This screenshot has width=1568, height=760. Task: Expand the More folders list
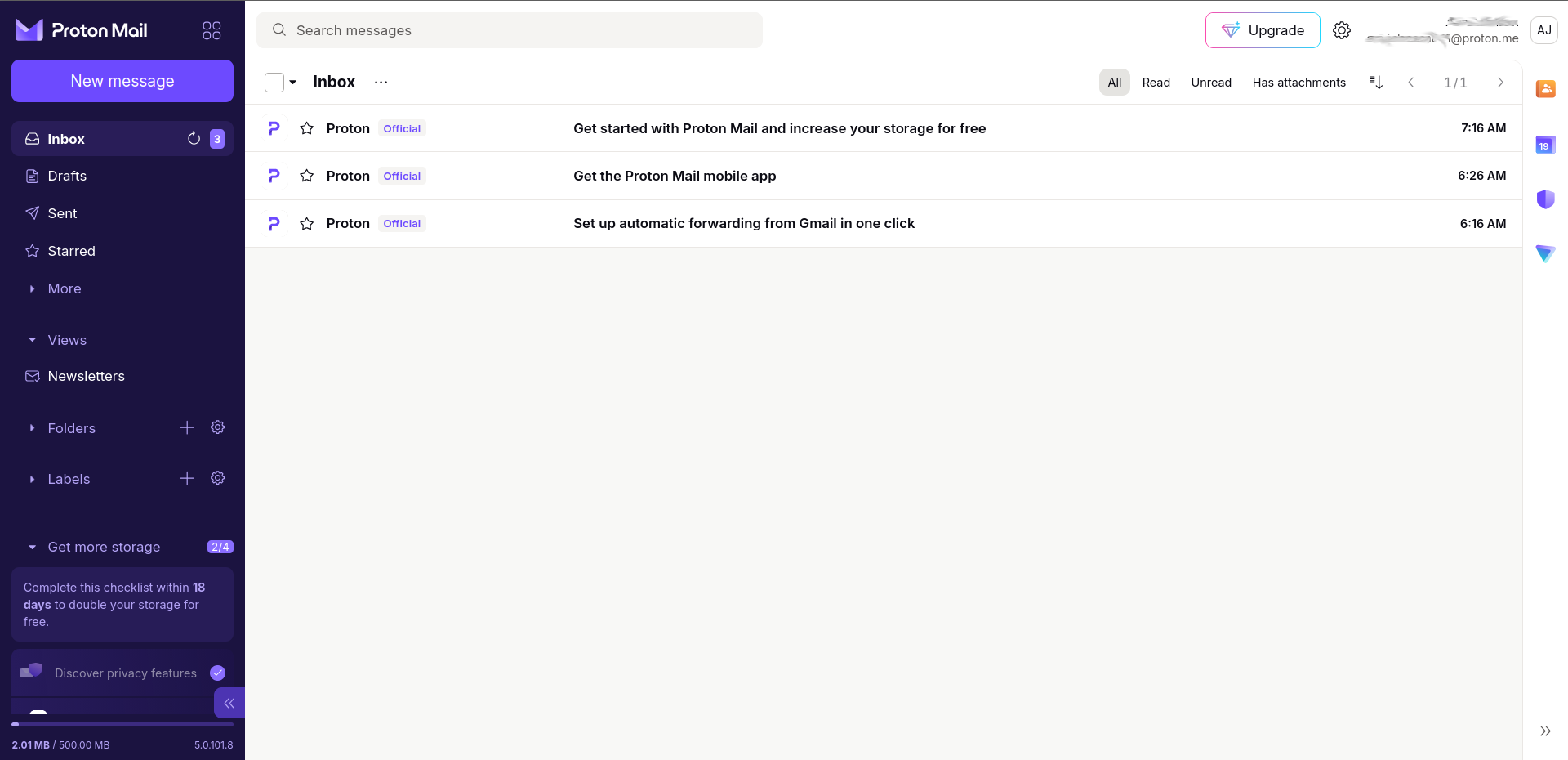tap(64, 288)
